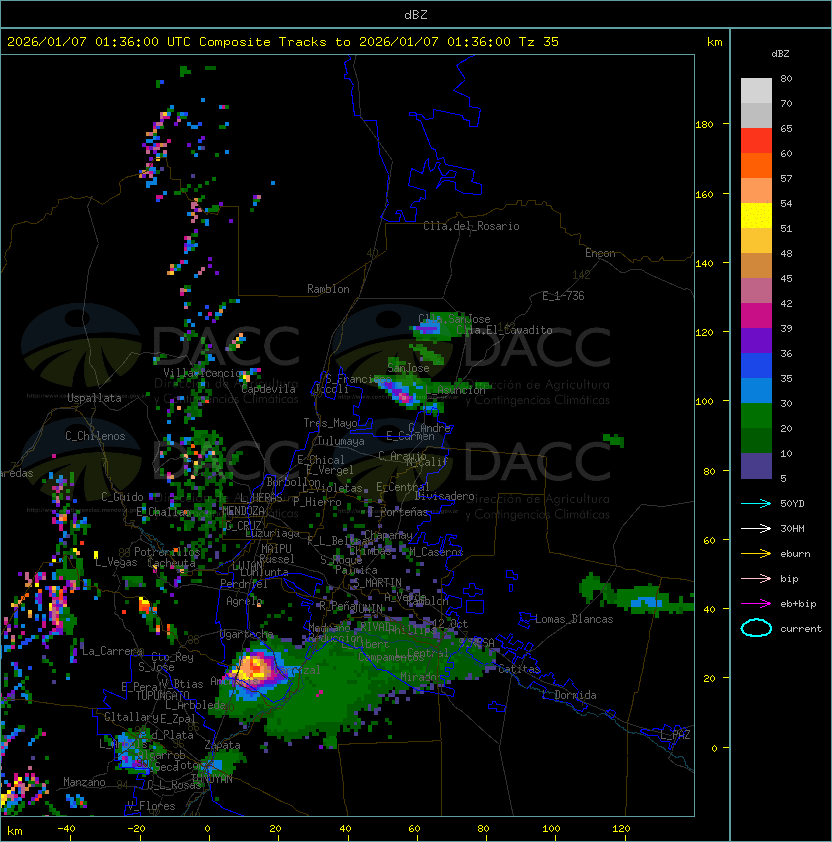Click the magenta echo cell near L_Asuncion
This screenshot has width=832, height=842.
point(403,396)
